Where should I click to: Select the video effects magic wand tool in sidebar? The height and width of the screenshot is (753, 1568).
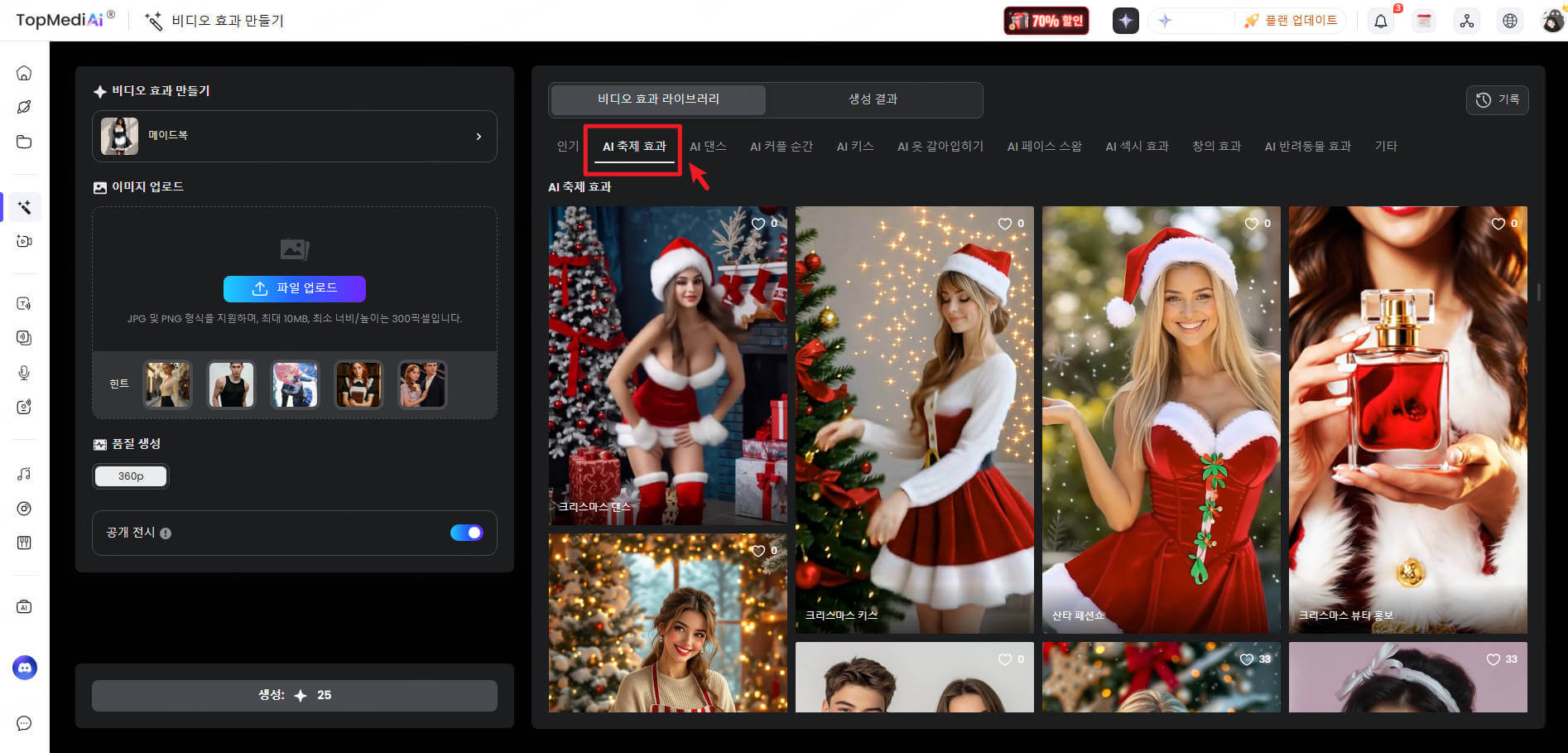point(24,207)
